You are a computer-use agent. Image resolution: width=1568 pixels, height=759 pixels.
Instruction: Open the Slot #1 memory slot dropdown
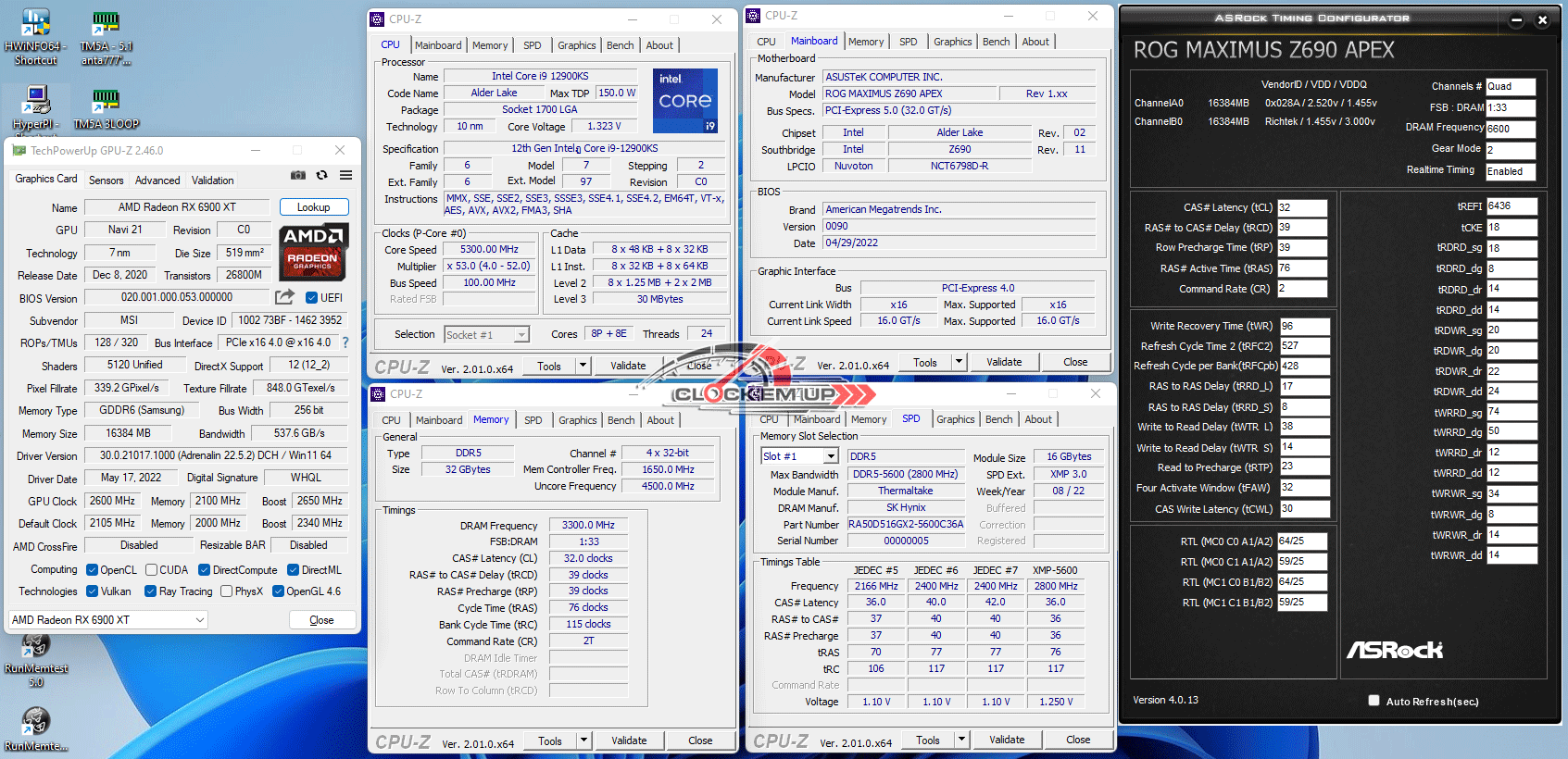[x=831, y=456]
